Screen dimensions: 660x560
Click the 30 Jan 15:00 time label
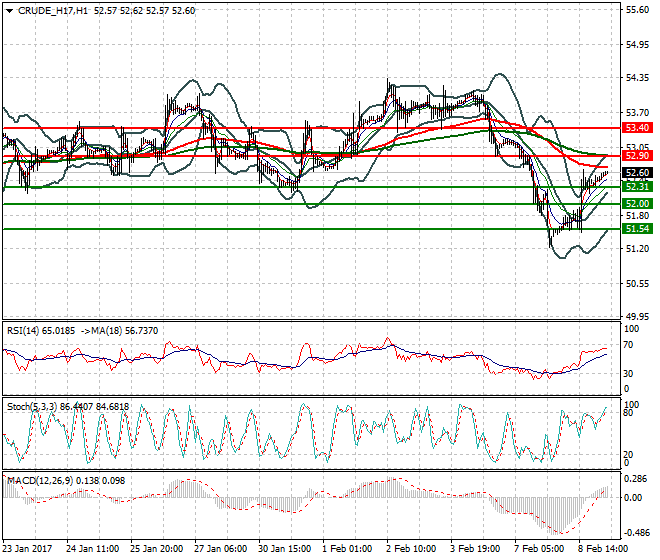coord(285,549)
